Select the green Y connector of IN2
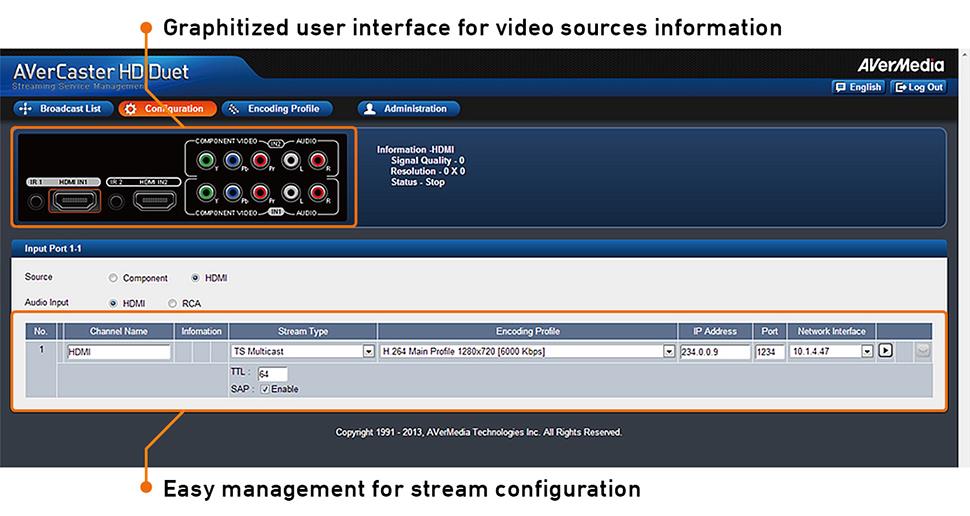This screenshot has height=516, width=970. pos(207,160)
